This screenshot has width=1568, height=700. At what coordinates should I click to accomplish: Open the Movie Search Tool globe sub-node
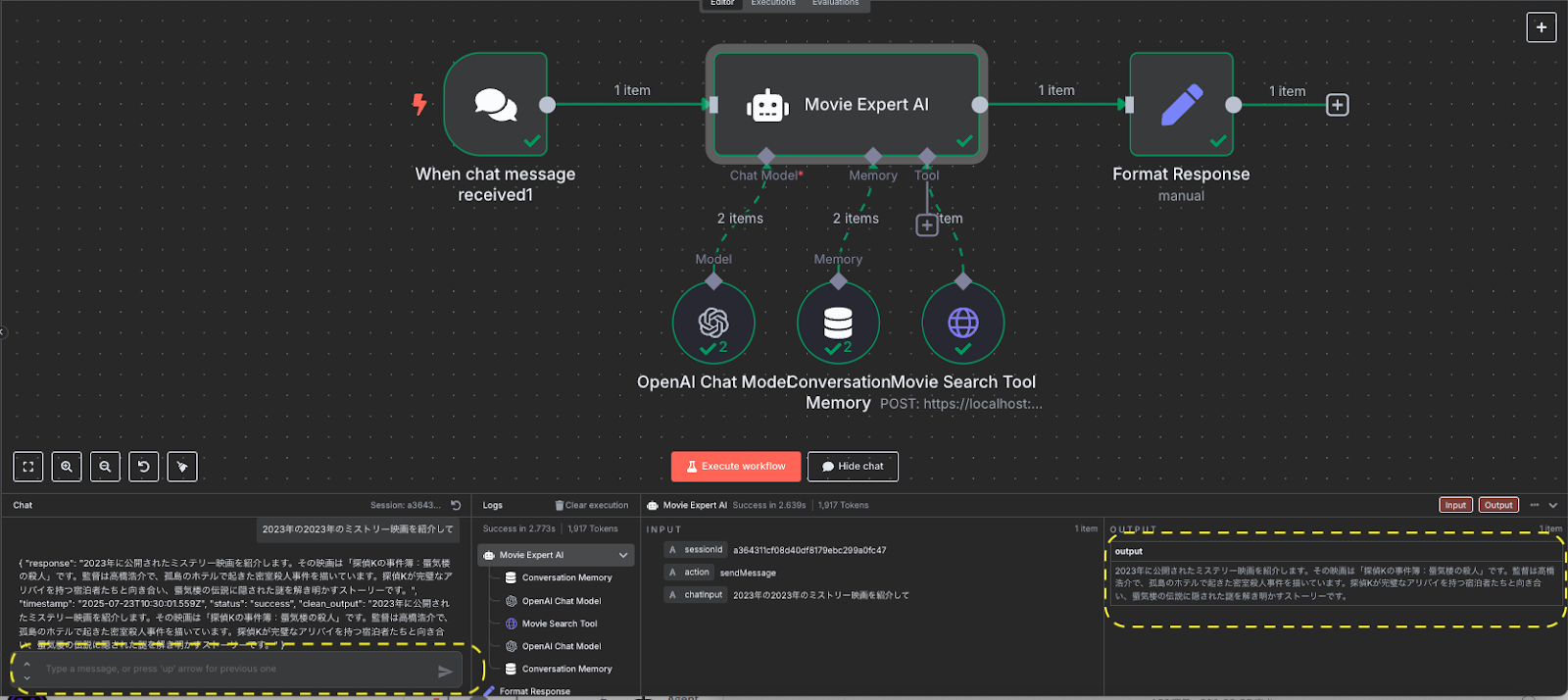tap(963, 323)
